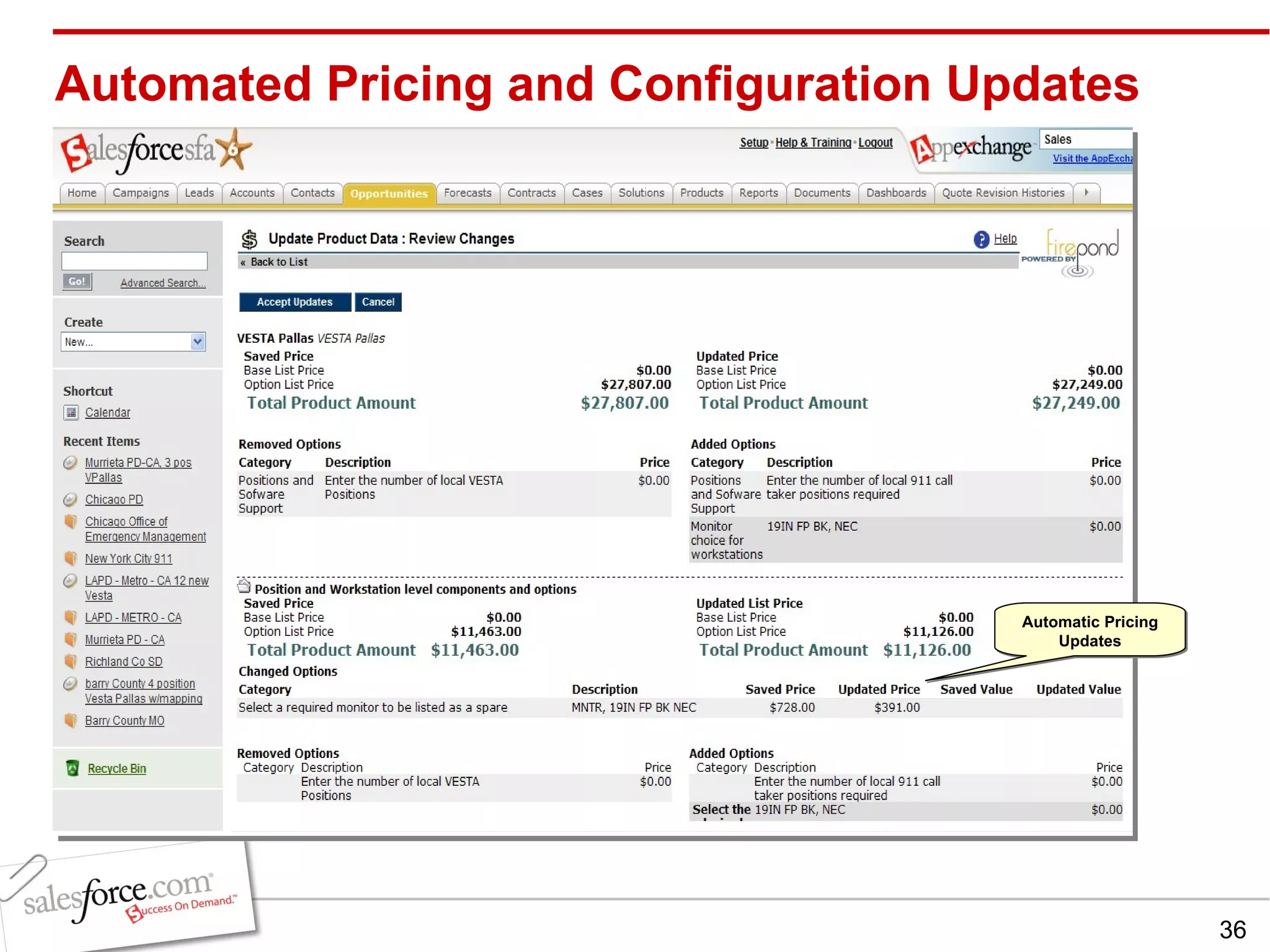Open the Barry County MO recent item
The image size is (1270, 952).
tap(125, 721)
